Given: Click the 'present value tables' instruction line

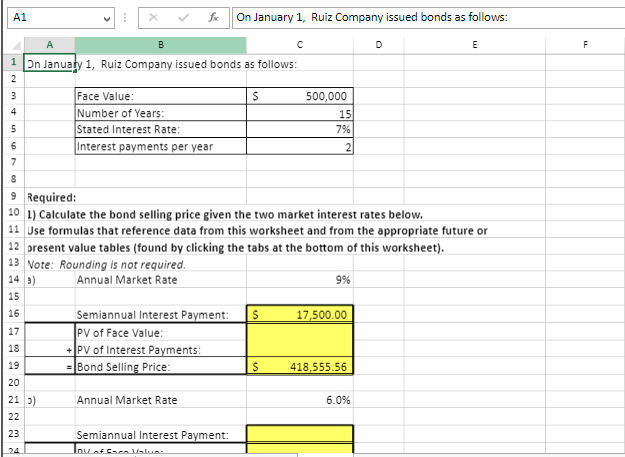Looking at the screenshot, I should 235,248.
